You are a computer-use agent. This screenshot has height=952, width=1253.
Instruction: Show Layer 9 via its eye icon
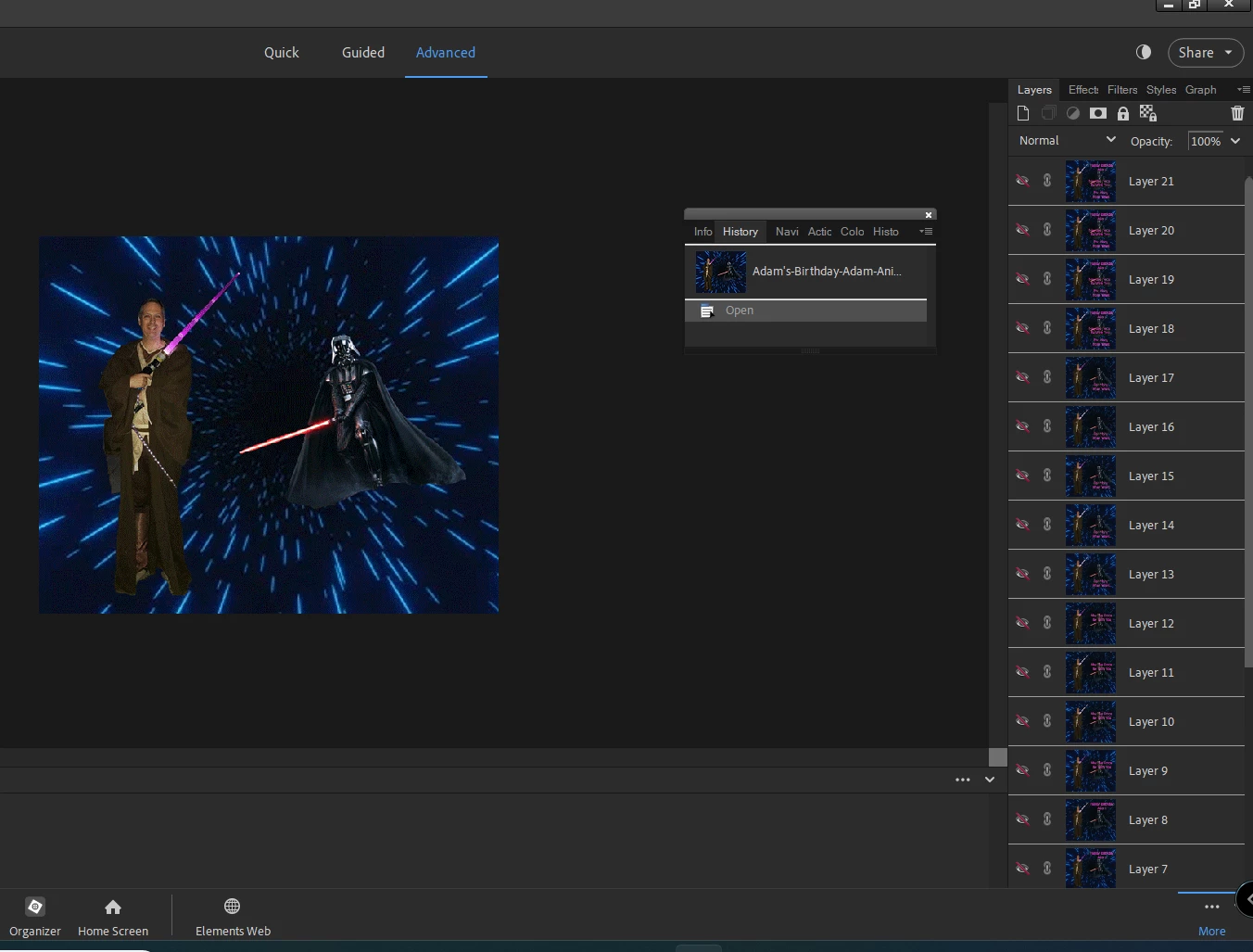click(1022, 770)
